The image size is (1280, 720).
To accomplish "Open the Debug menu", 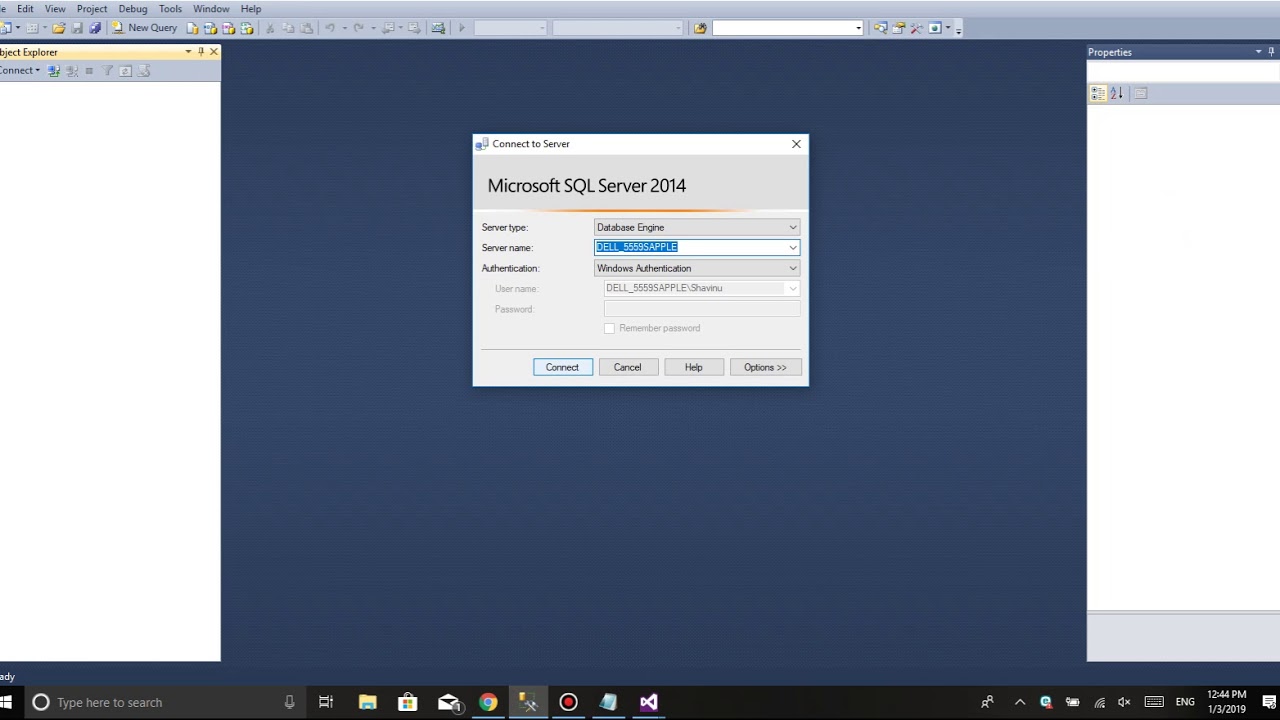I will (x=133, y=9).
